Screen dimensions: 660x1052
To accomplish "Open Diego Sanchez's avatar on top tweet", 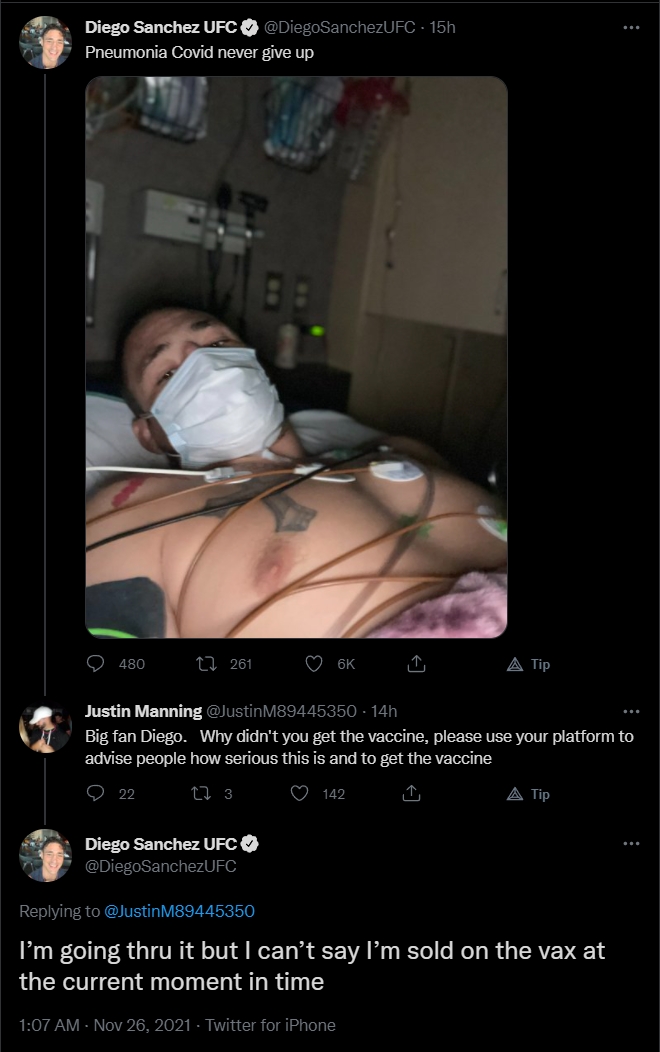I will point(45,43).
